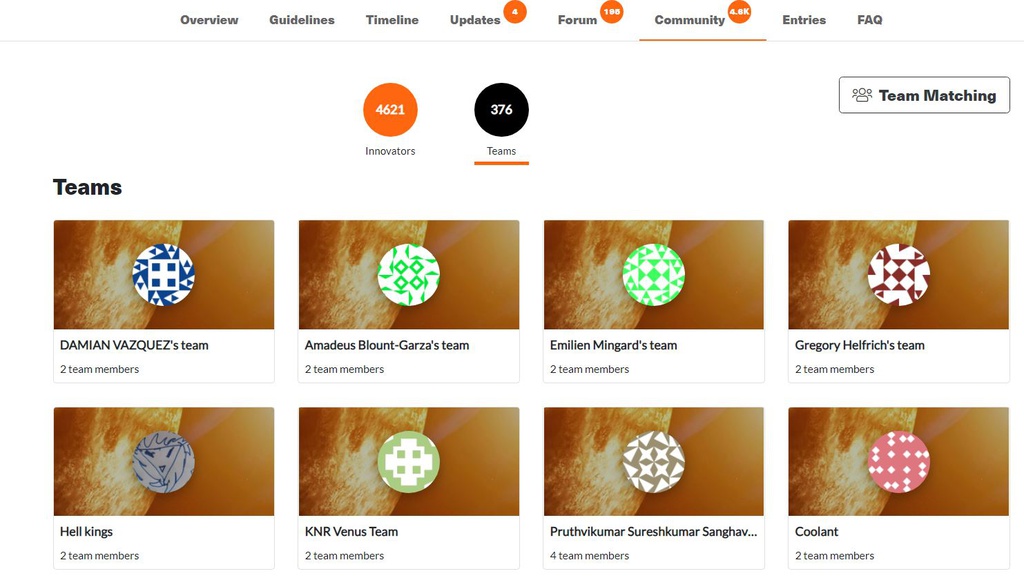Select the Entries tab
1024x578 pixels.
click(804, 20)
